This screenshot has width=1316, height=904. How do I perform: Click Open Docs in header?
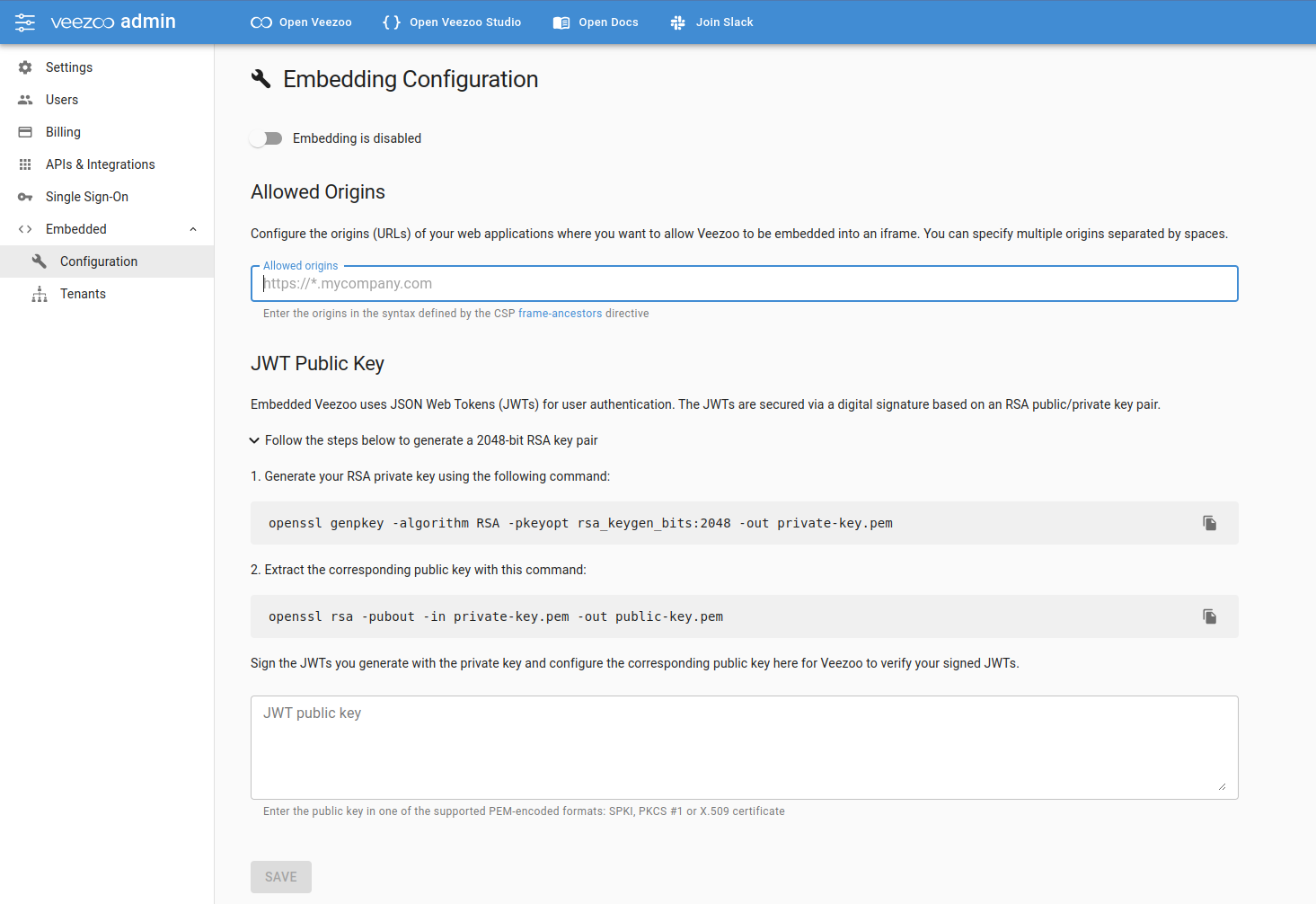pos(596,22)
